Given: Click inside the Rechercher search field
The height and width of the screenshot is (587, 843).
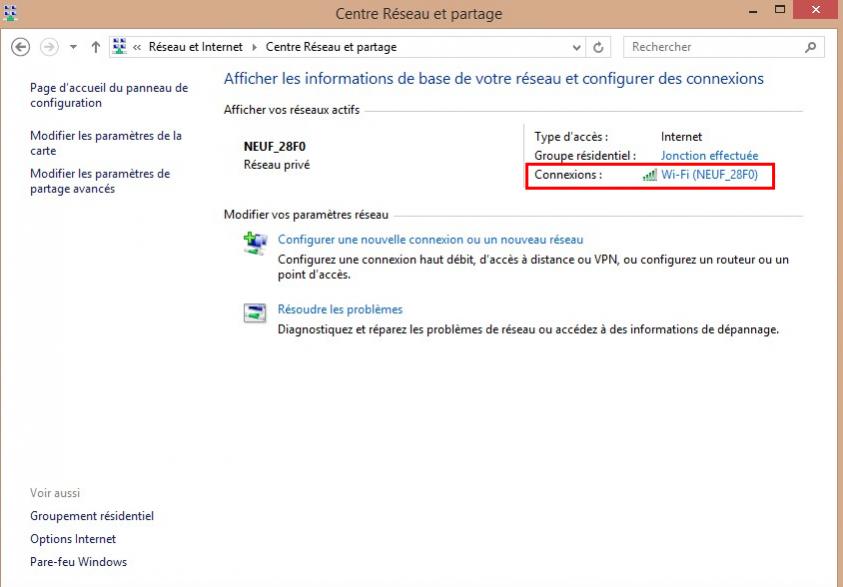Looking at the screenshot, I should (x=710, y=47).
